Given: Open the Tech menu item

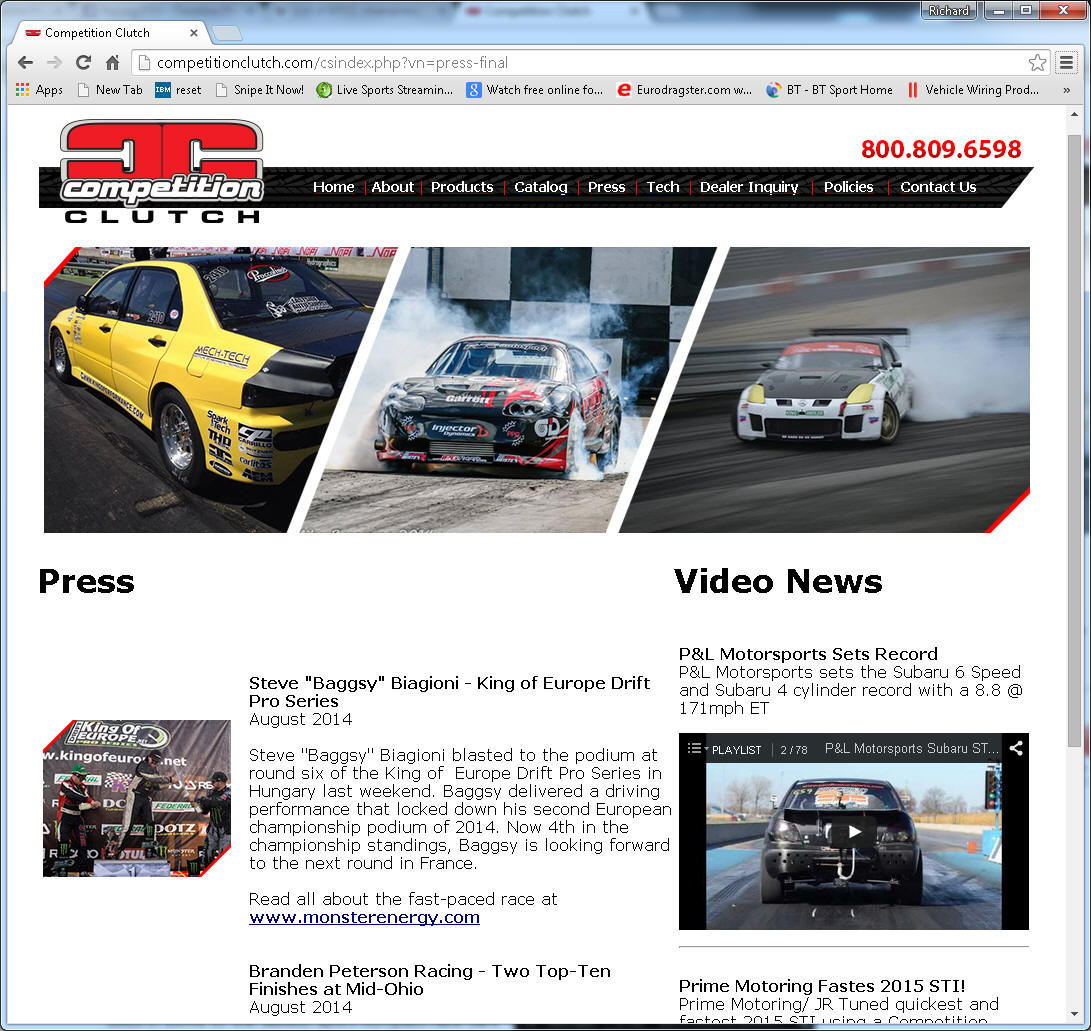Looking at the screenshot, I should [x=663, y=186].
